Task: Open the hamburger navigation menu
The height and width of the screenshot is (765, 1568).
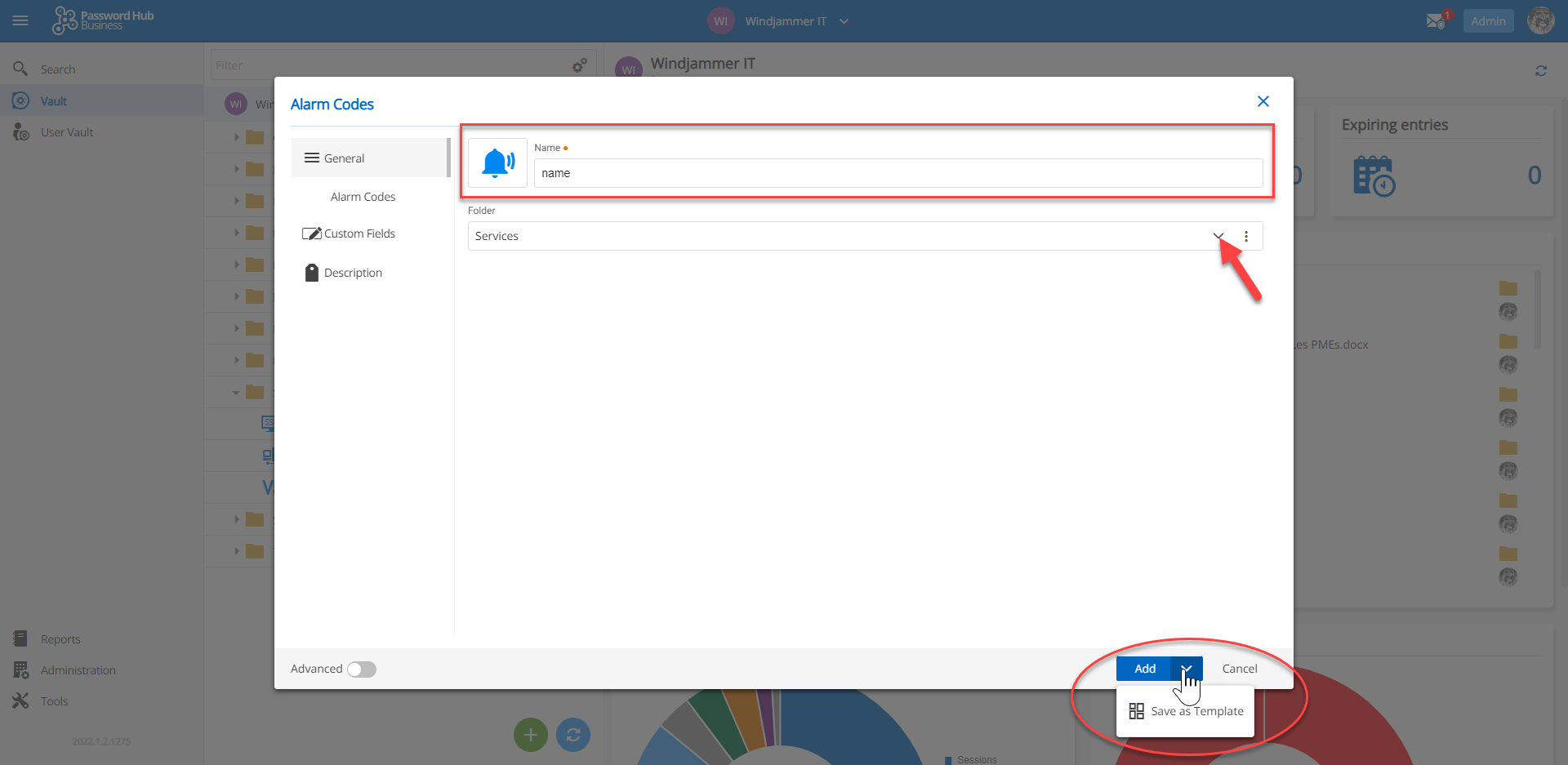Action: point(20,20)
